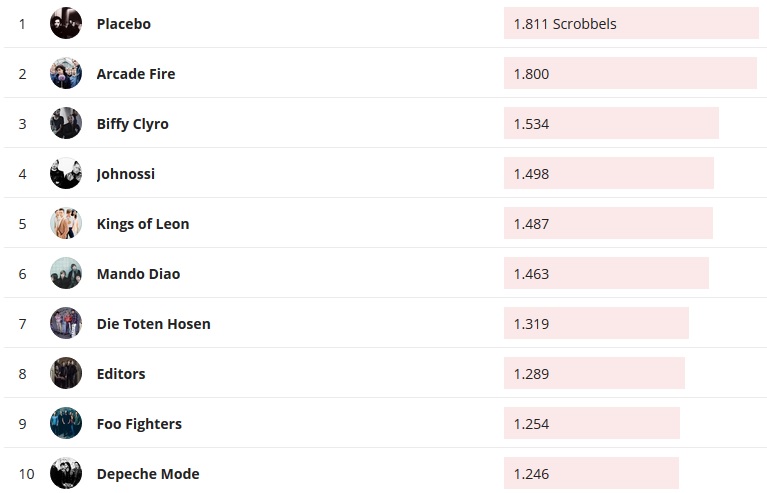Viewport: 767px width, 493px height.
Task: Open Kings of Leon artist link
Action: click(143, 223)
